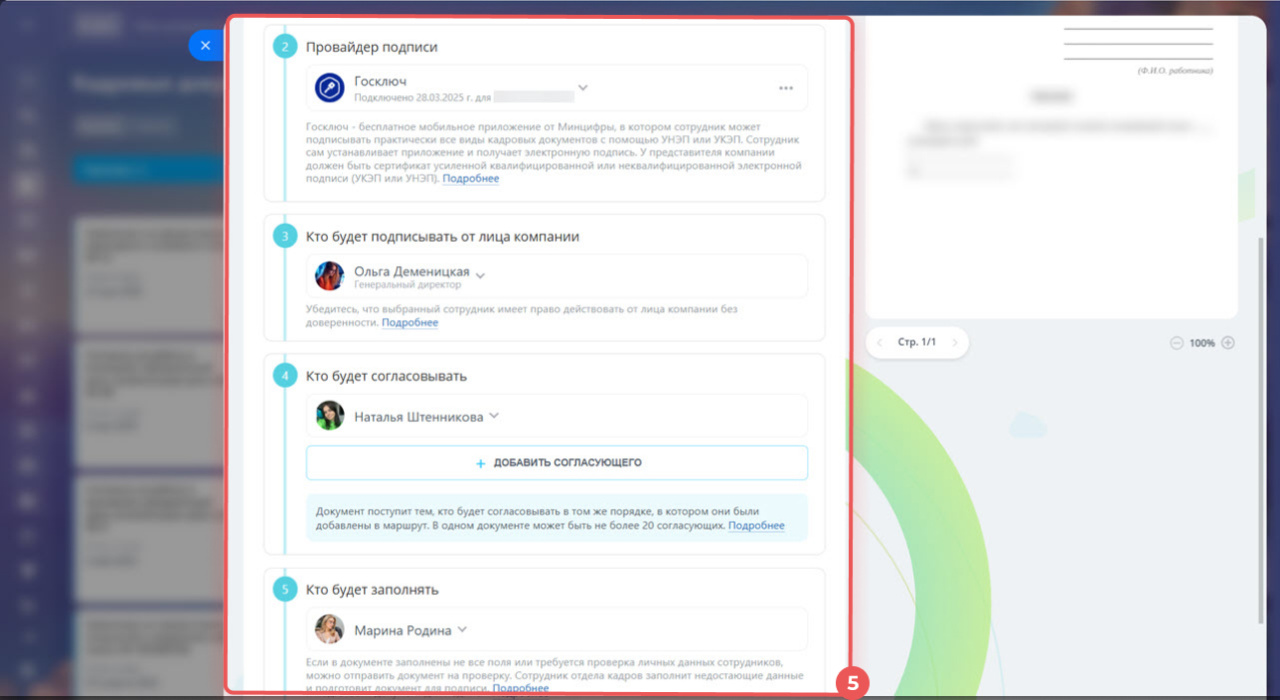Open Подробнее link about 20 согласующих limit

coord(756,526)
